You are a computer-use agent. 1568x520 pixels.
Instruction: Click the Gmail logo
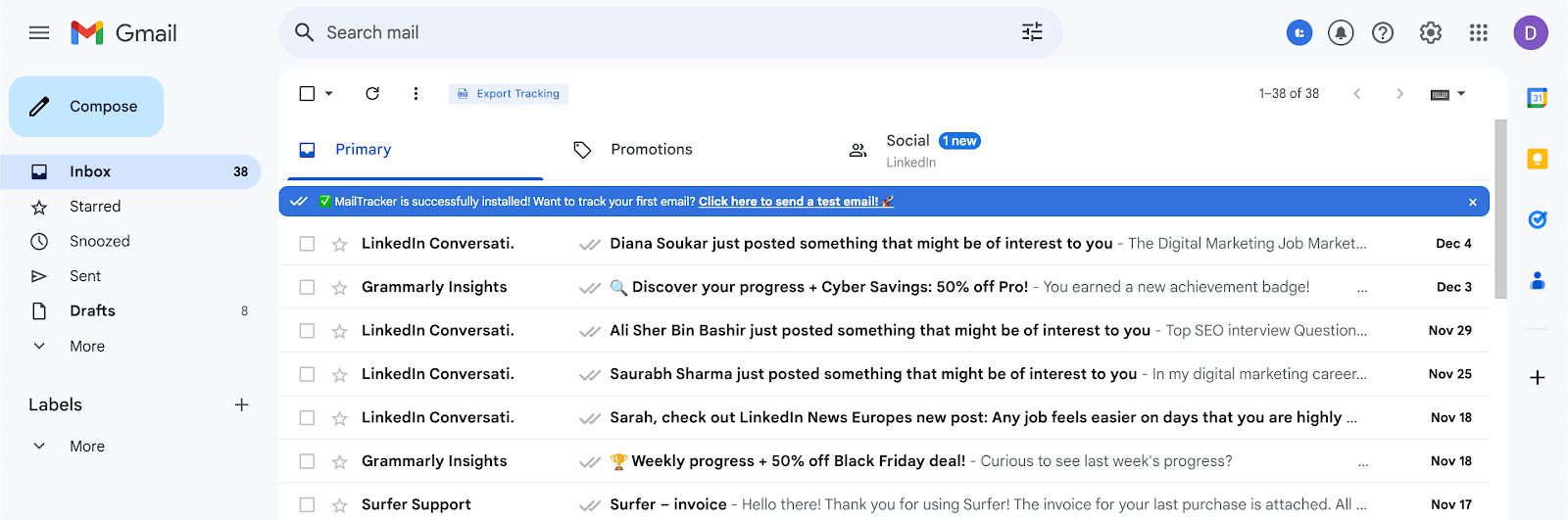(x=123, y=33)
